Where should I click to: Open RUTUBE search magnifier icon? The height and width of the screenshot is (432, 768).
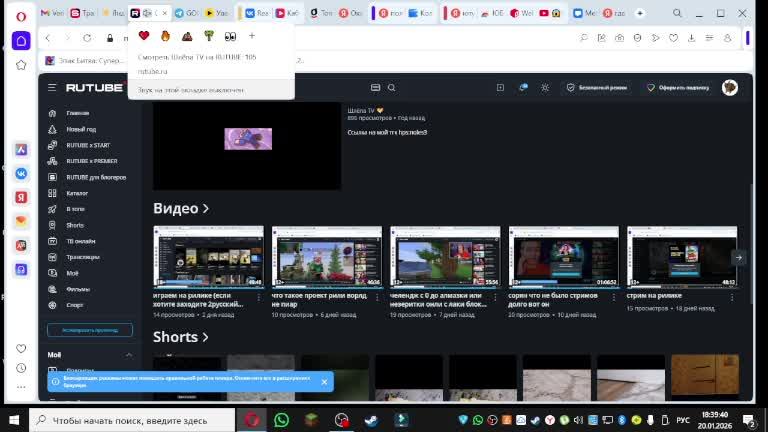point(392,88)
